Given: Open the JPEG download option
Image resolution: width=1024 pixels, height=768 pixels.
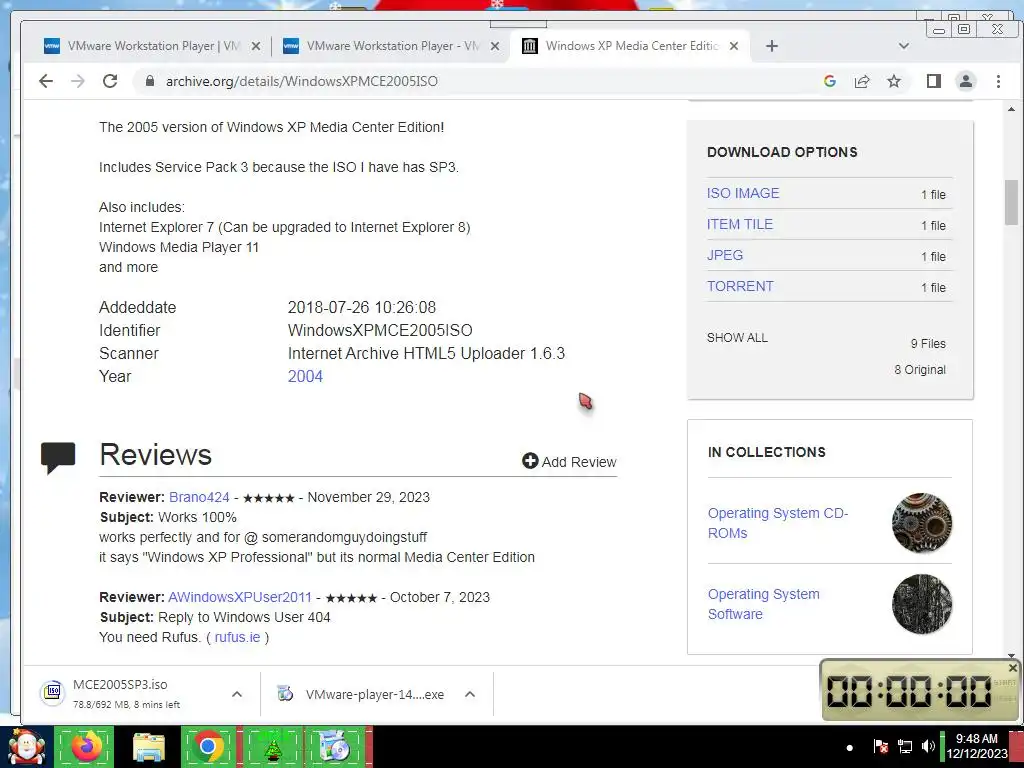Looking at the screenshot, I should [x=725, y=255].
